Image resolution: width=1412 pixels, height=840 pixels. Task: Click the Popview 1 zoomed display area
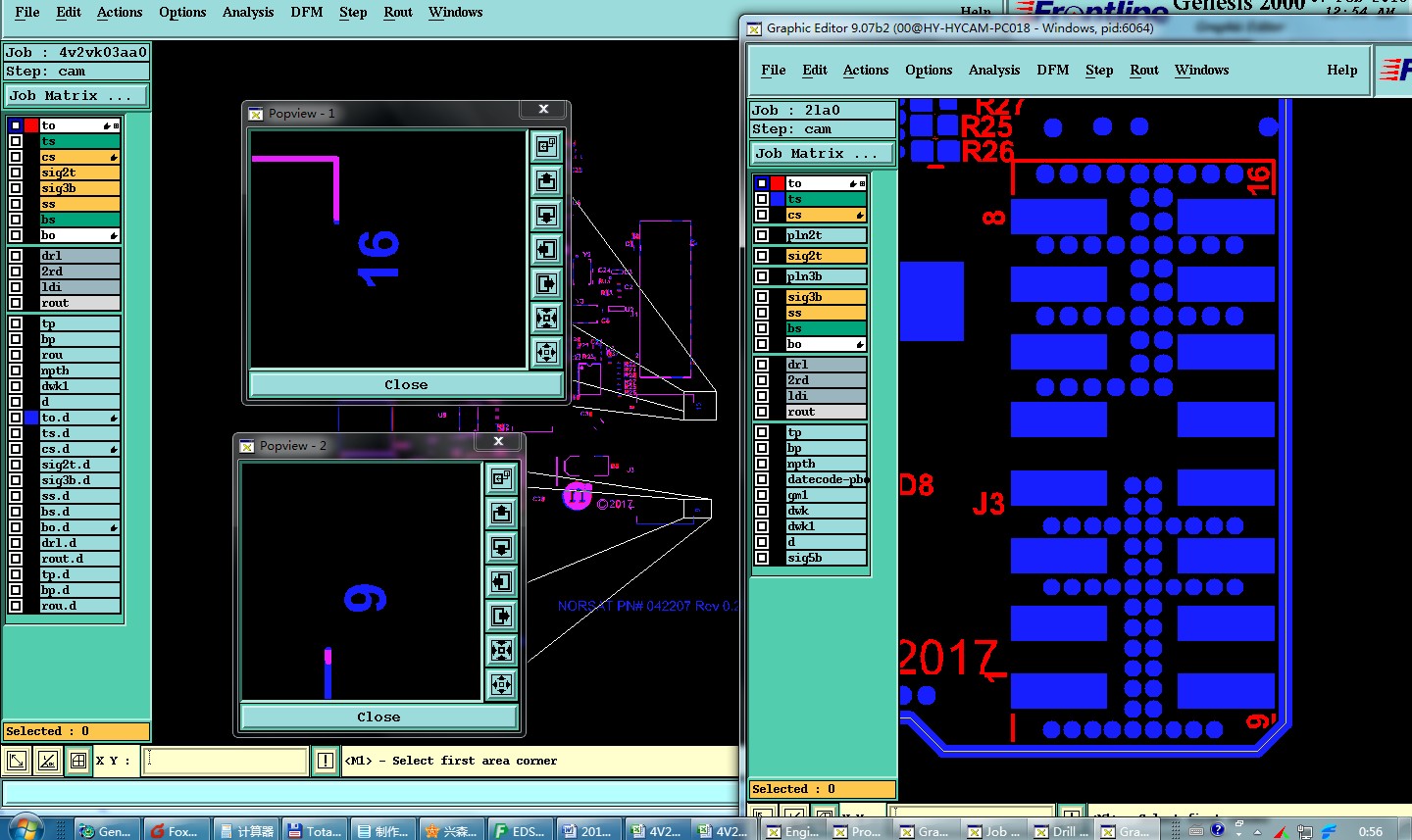point(388,249)
